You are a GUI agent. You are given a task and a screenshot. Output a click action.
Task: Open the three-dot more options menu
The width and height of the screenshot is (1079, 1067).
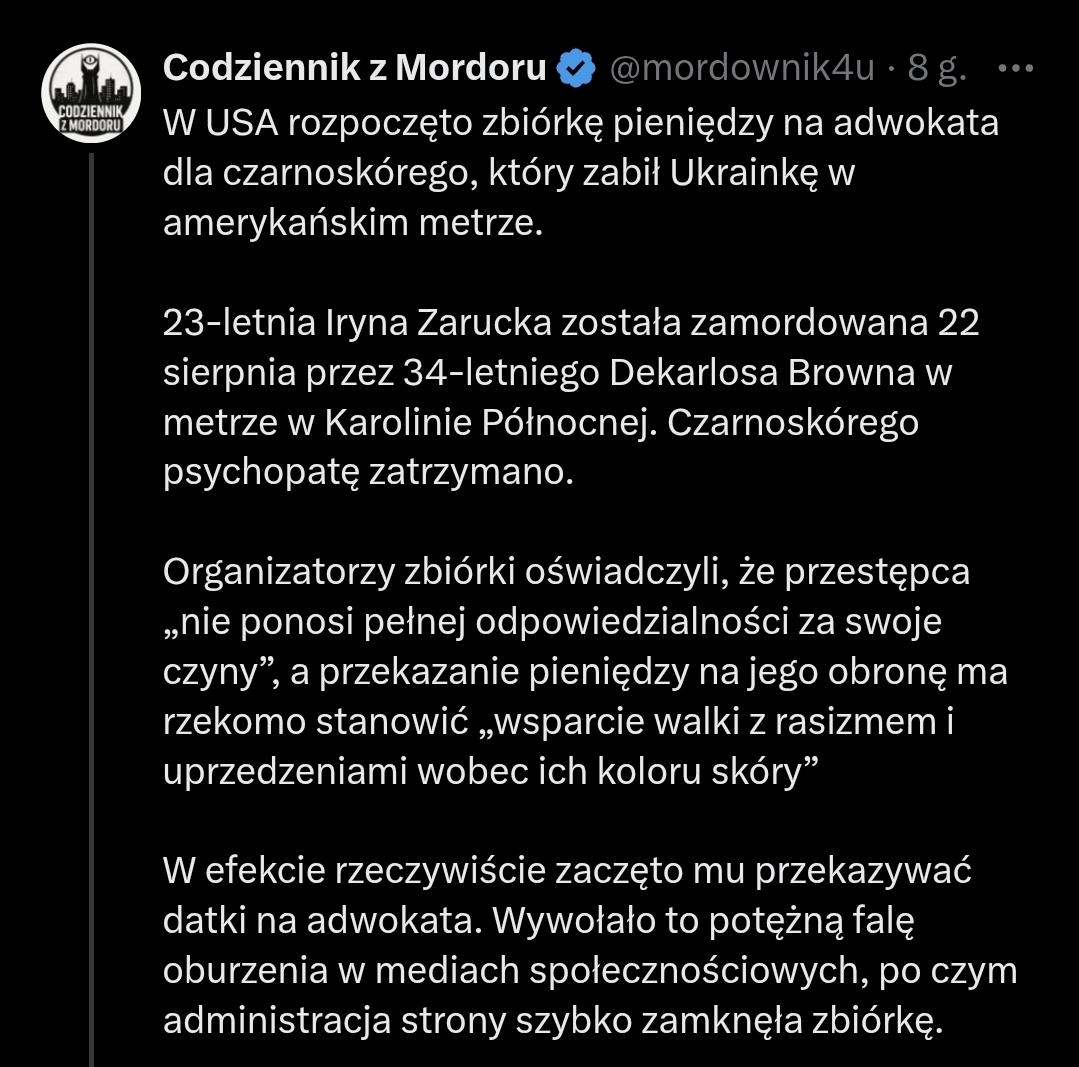click(x=1015, y=69)
